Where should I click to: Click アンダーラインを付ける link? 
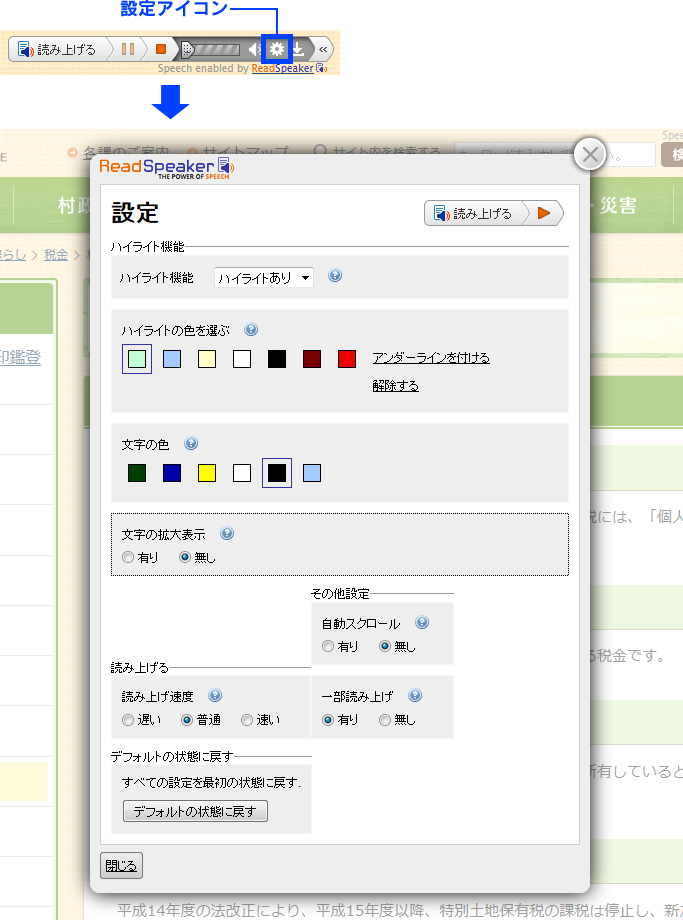[x=431, y=358]
